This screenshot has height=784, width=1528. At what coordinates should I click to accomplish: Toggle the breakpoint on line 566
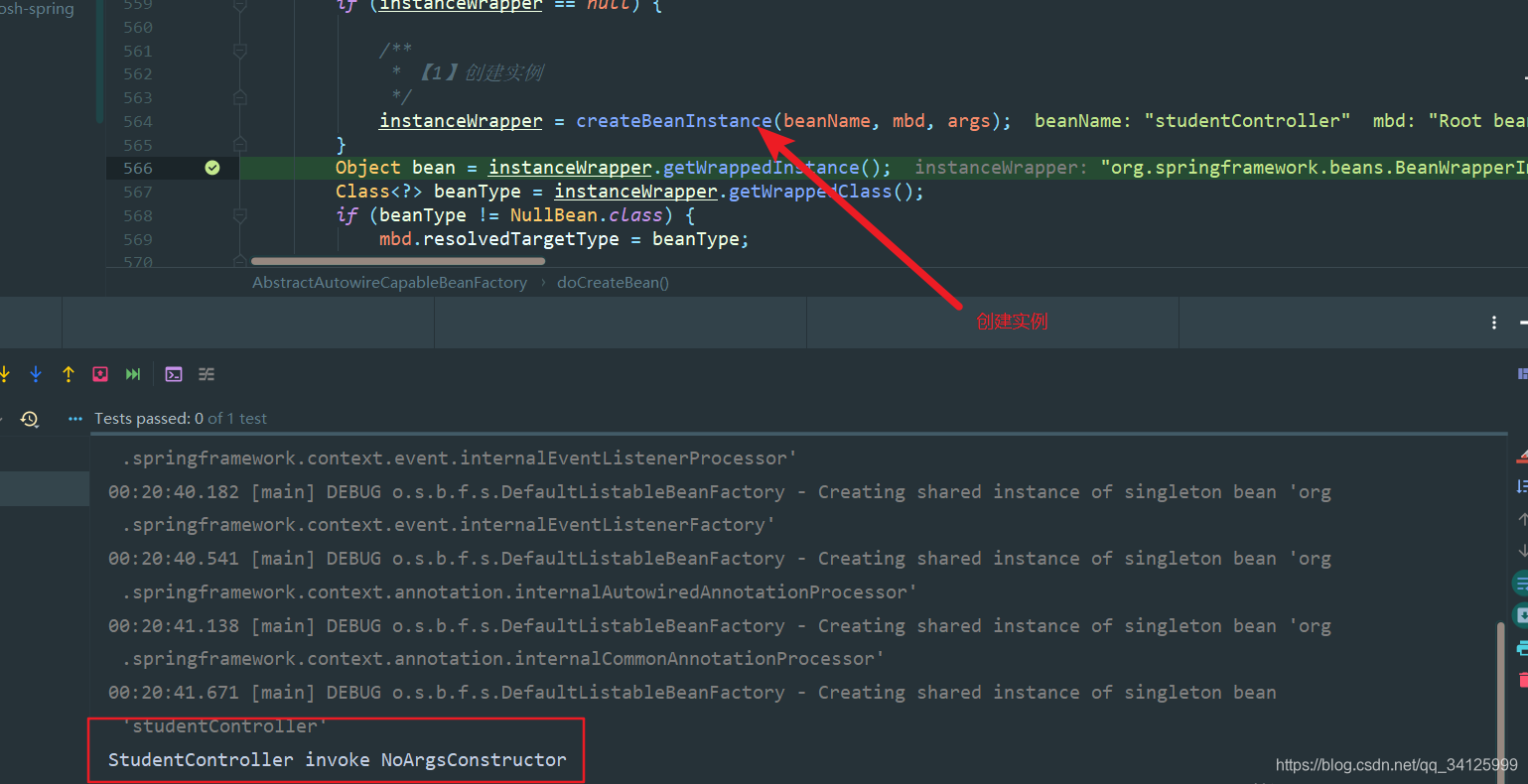point(211,168)
